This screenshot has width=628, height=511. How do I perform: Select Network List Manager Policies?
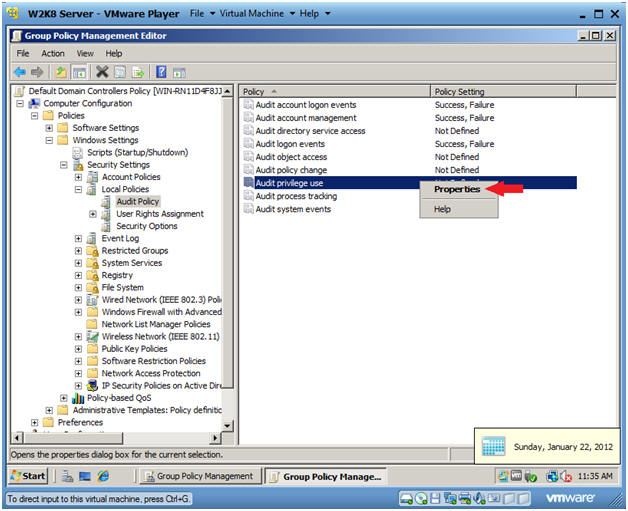[156, 324]
